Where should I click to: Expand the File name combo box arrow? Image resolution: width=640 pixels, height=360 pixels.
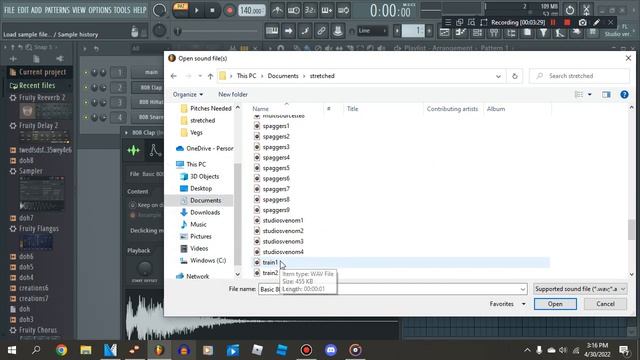[x=522, y=289]
